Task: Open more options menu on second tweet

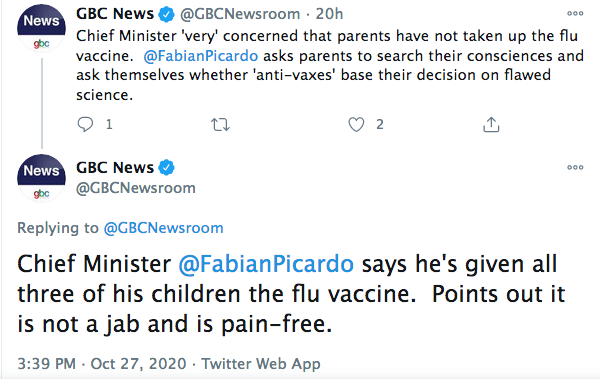Action: (x=575, y=167)
